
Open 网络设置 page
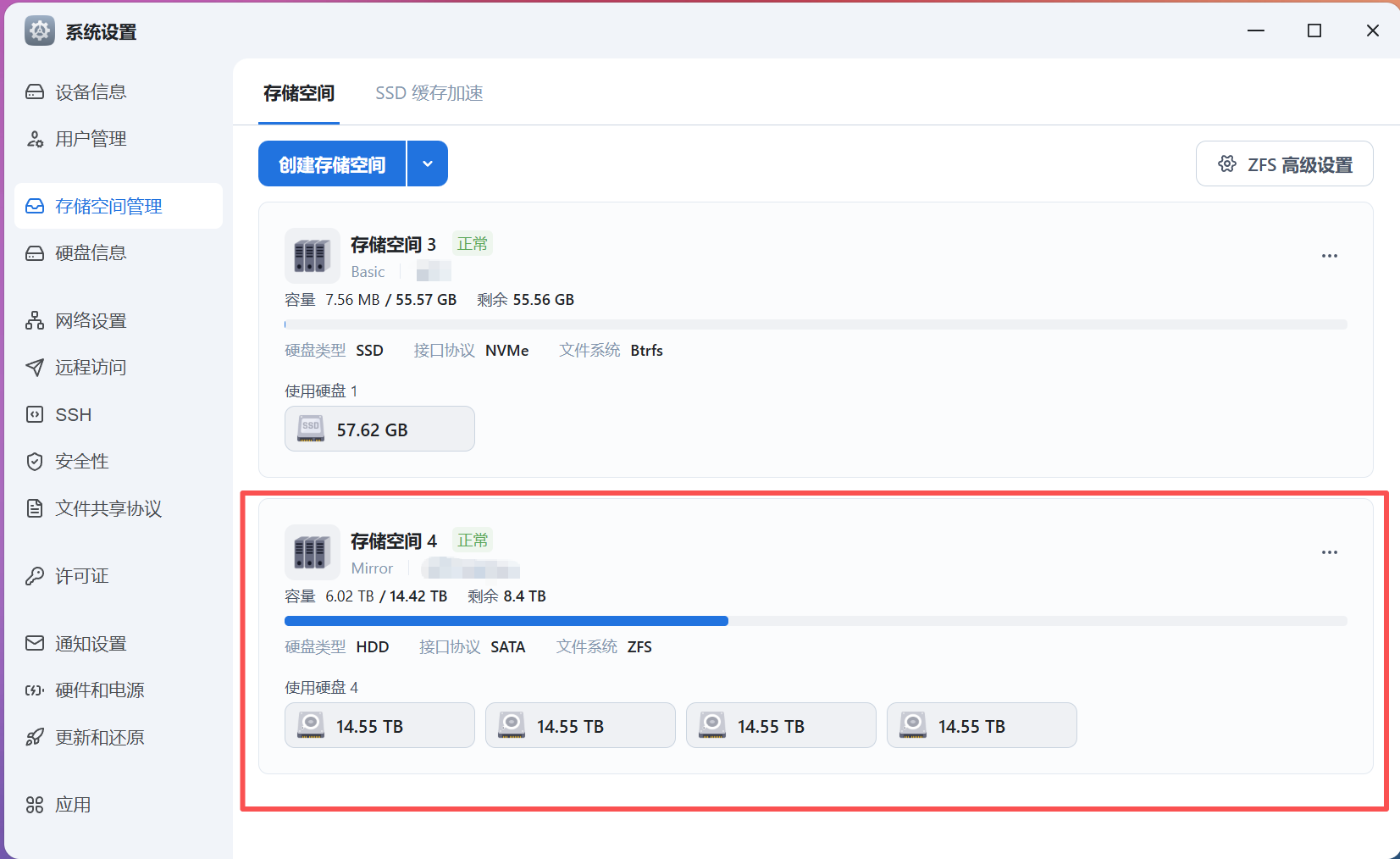119,321
